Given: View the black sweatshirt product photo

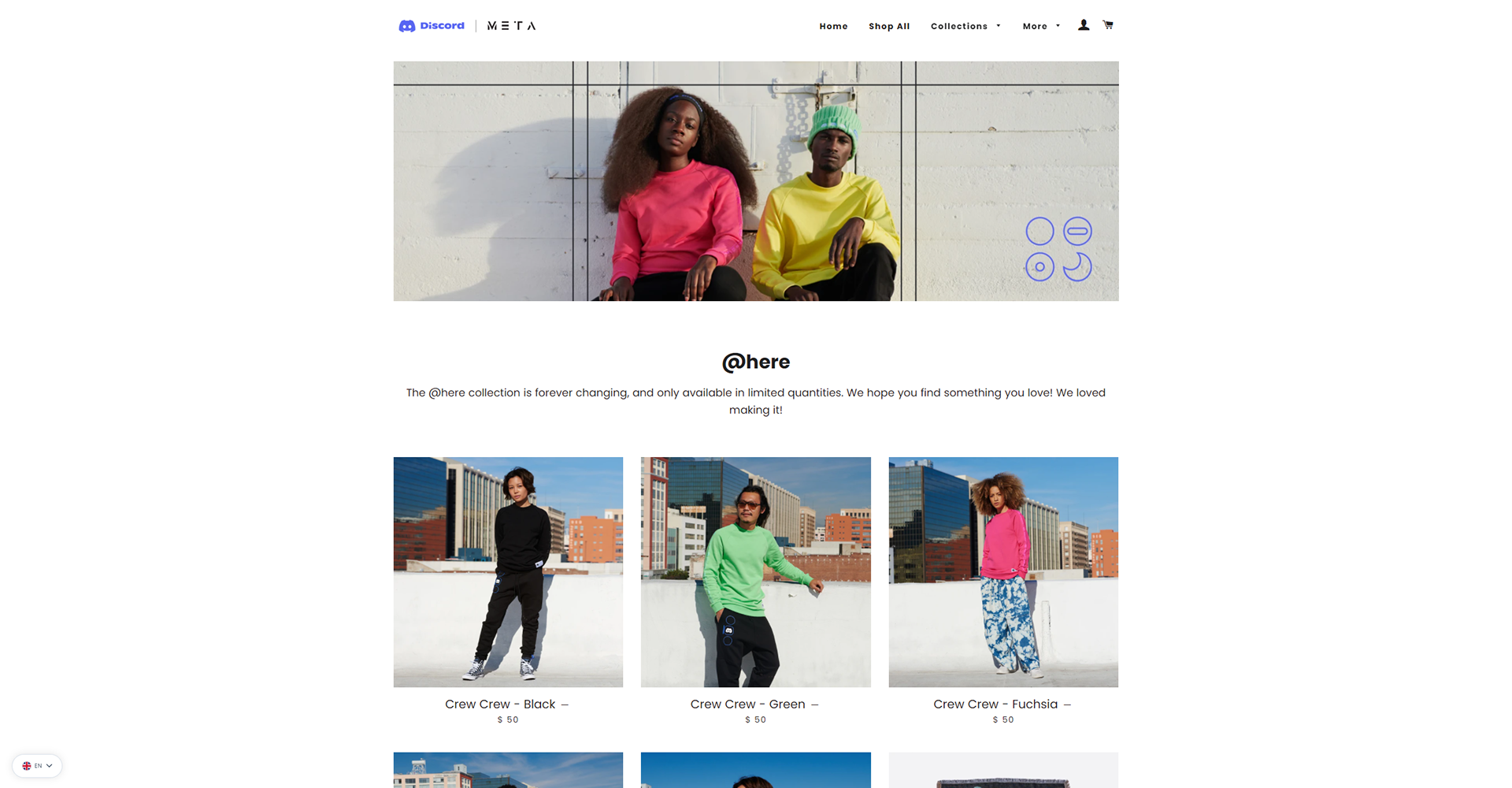Looking at the screenshot, I should coord(508,572).
